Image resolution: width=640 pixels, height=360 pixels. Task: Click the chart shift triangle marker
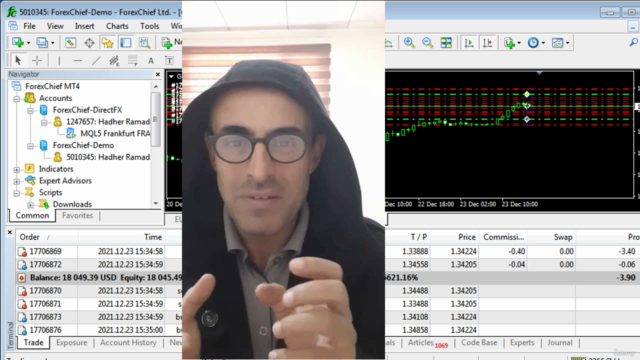pos(539,73)
